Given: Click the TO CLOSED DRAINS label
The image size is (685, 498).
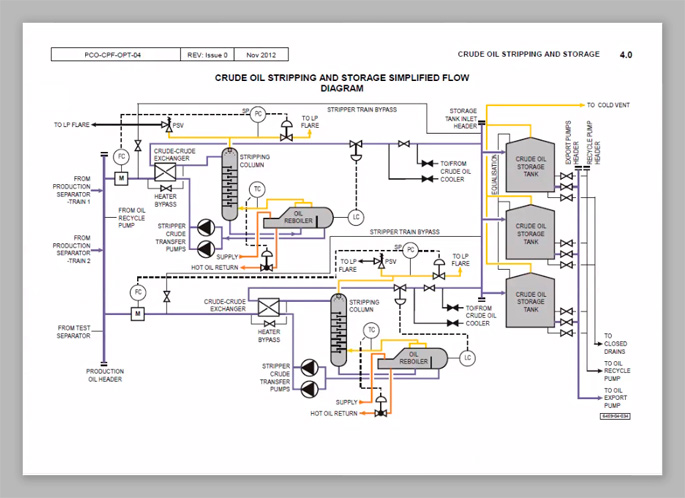Looking at the screenshot, I should (615, 343).
